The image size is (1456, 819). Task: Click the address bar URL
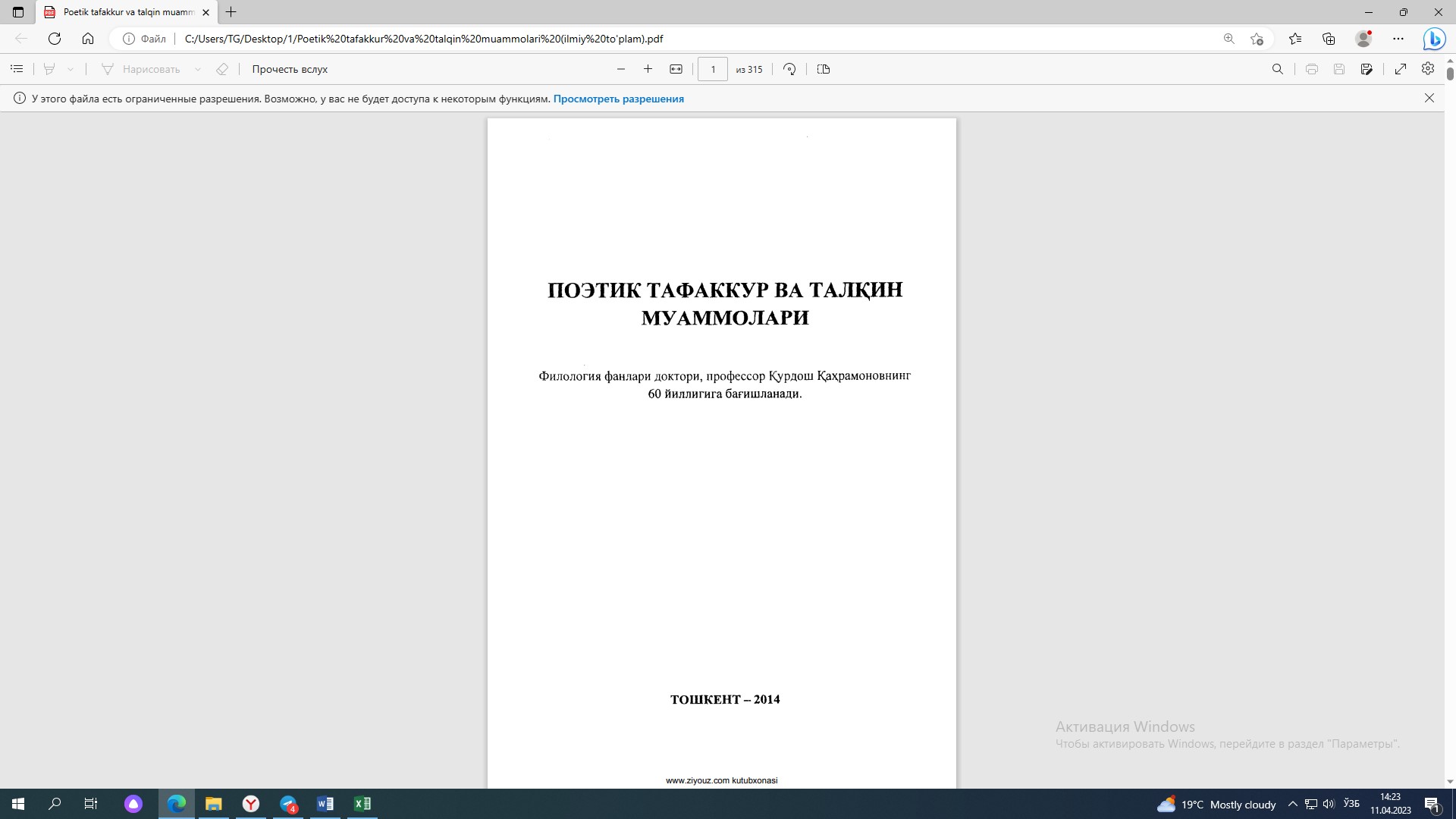point(424,39)
